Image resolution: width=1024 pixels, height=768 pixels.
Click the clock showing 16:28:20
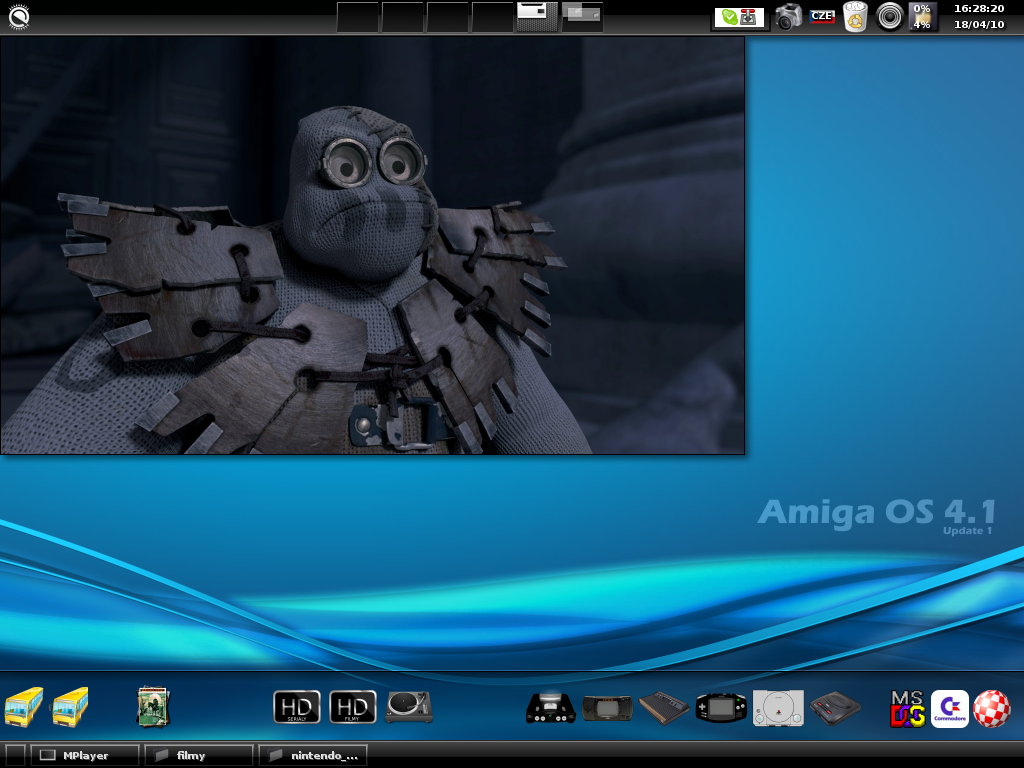click(979, 8)
